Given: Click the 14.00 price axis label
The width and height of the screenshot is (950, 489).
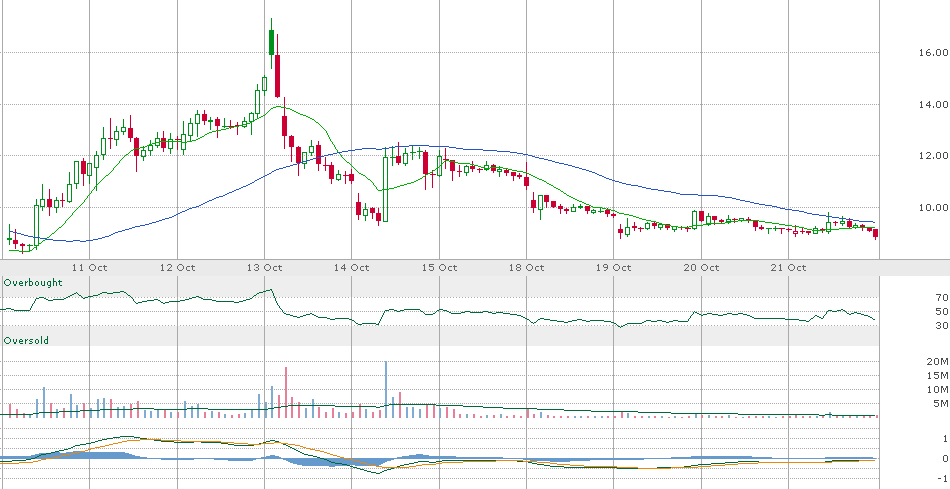Looking at the screenshot, I should click(x=932, y=104).
